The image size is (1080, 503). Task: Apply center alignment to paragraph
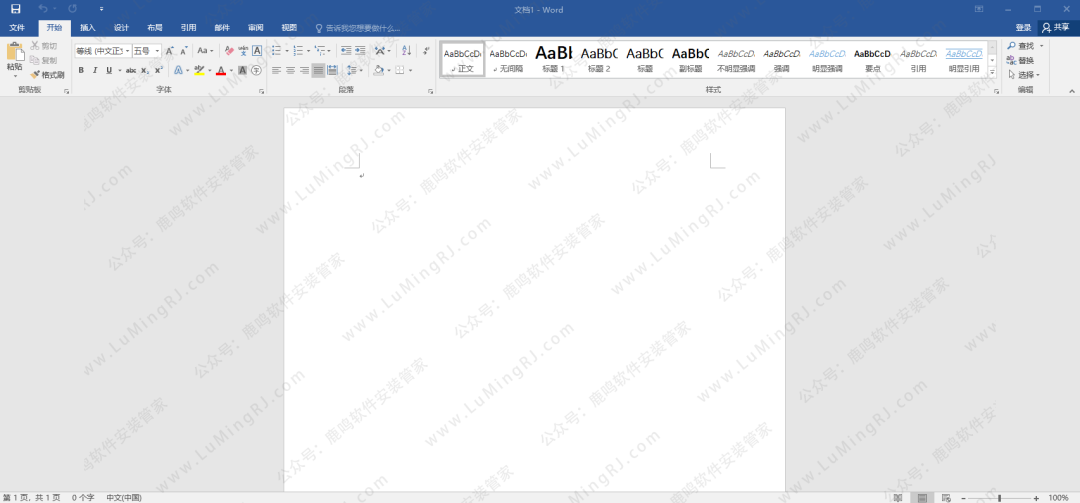[x=290, y=70]
